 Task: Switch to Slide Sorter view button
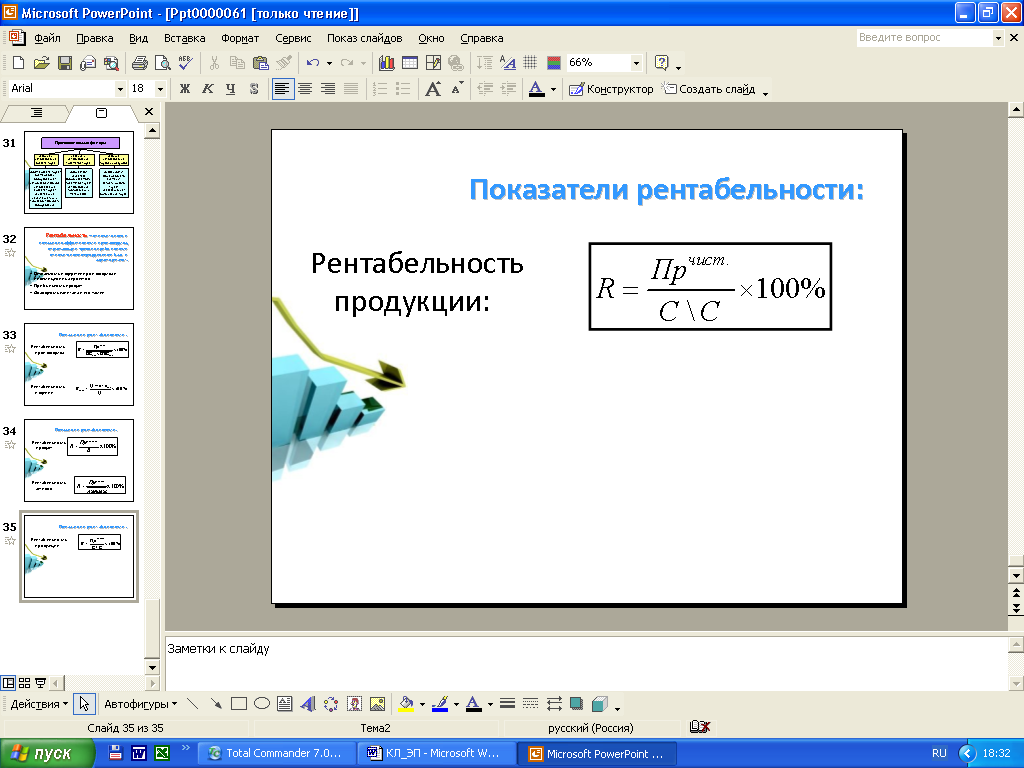pyautogui.click(x=24, y=683)
